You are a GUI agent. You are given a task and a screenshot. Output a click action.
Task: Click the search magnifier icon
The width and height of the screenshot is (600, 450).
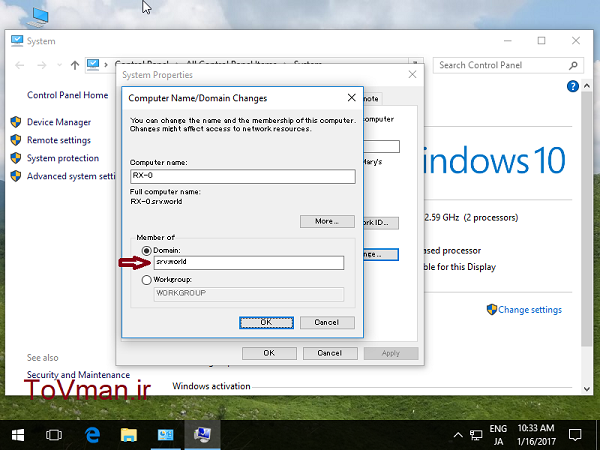click(573, 65)
